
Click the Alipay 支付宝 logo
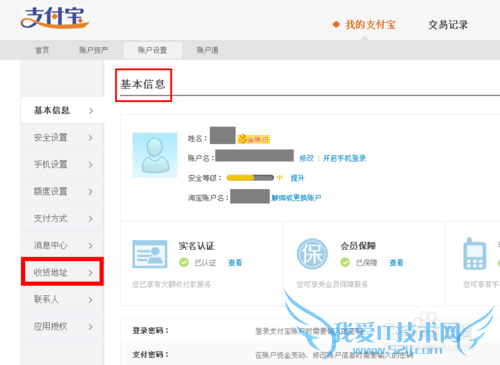click(x=55, y=17)
